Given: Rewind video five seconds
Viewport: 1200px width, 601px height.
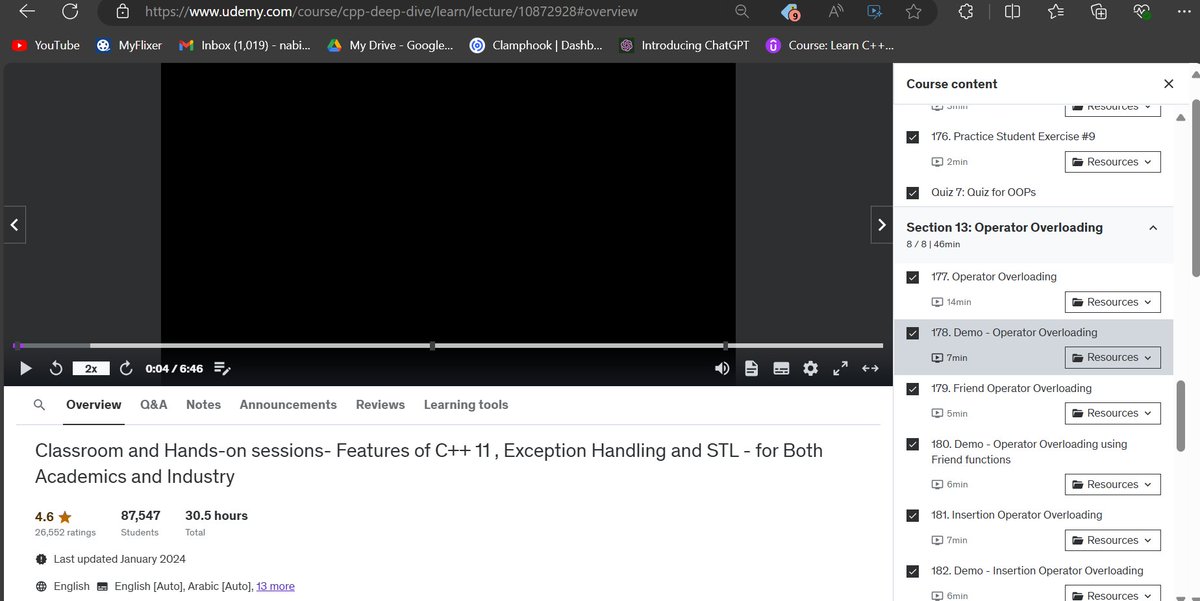Looking at the screenshot, I should pyautogui.click(x=56, y=368).
